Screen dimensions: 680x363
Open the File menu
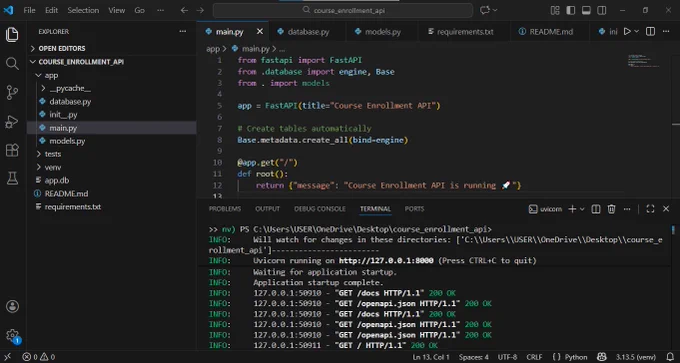point(29,10)
